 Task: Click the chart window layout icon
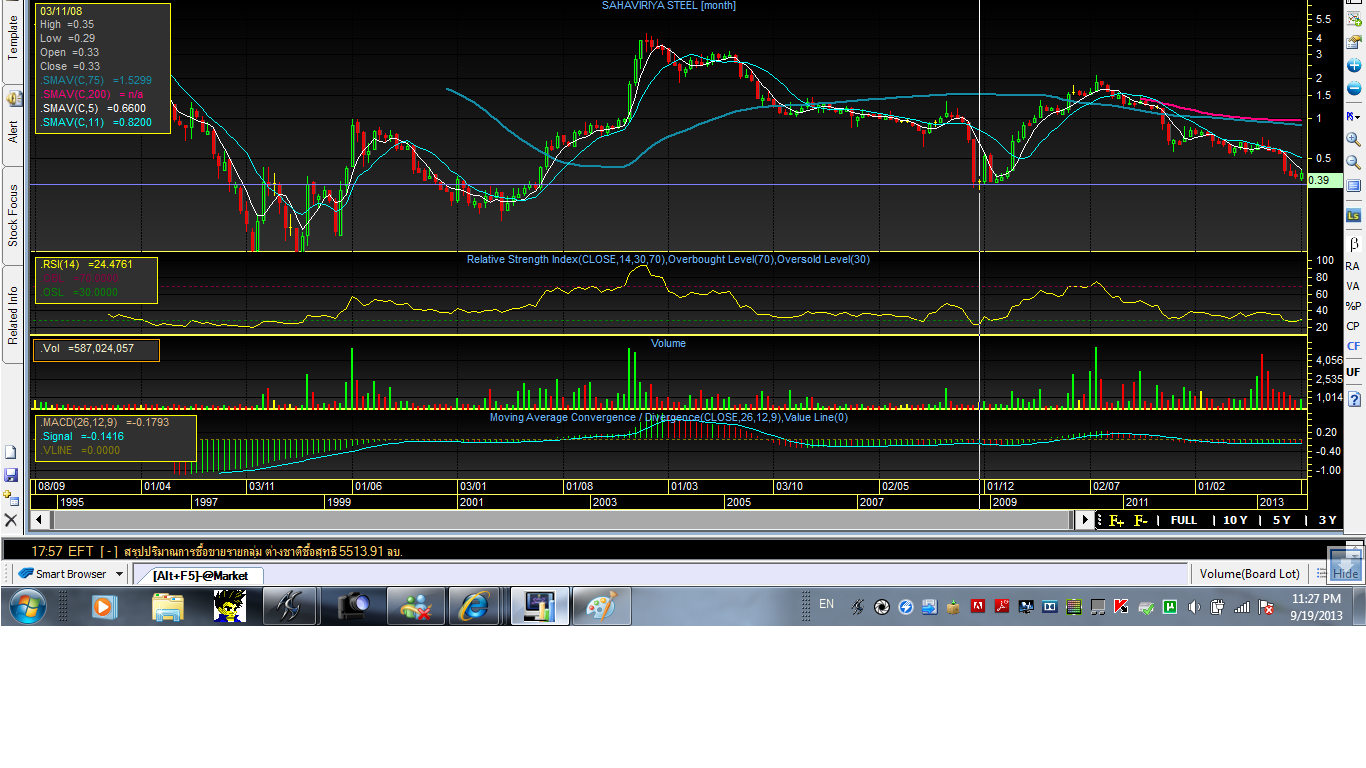(x=1354, y=186)
